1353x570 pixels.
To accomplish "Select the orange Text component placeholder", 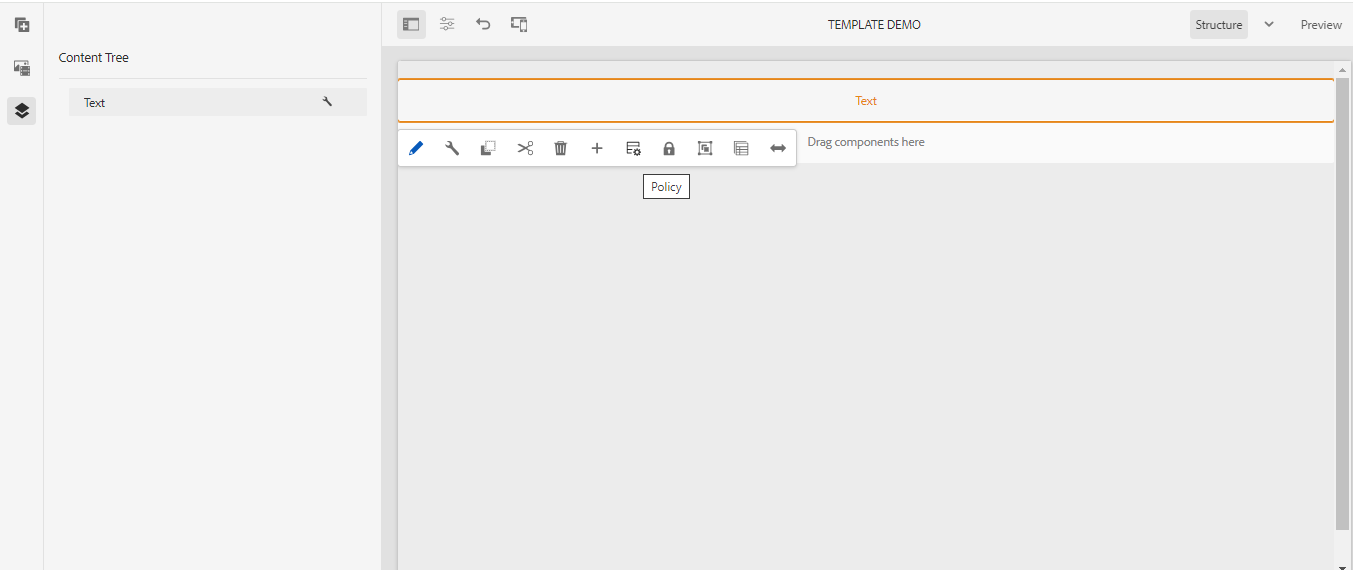I will pos(866,101).
